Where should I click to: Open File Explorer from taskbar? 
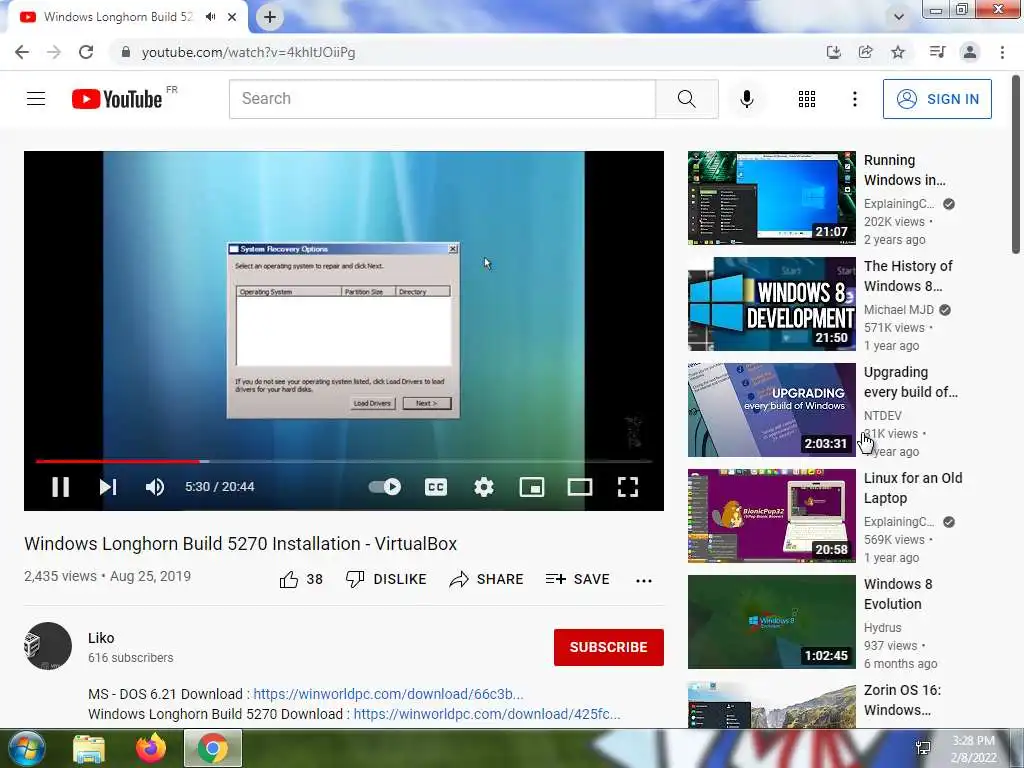[89, 748]
